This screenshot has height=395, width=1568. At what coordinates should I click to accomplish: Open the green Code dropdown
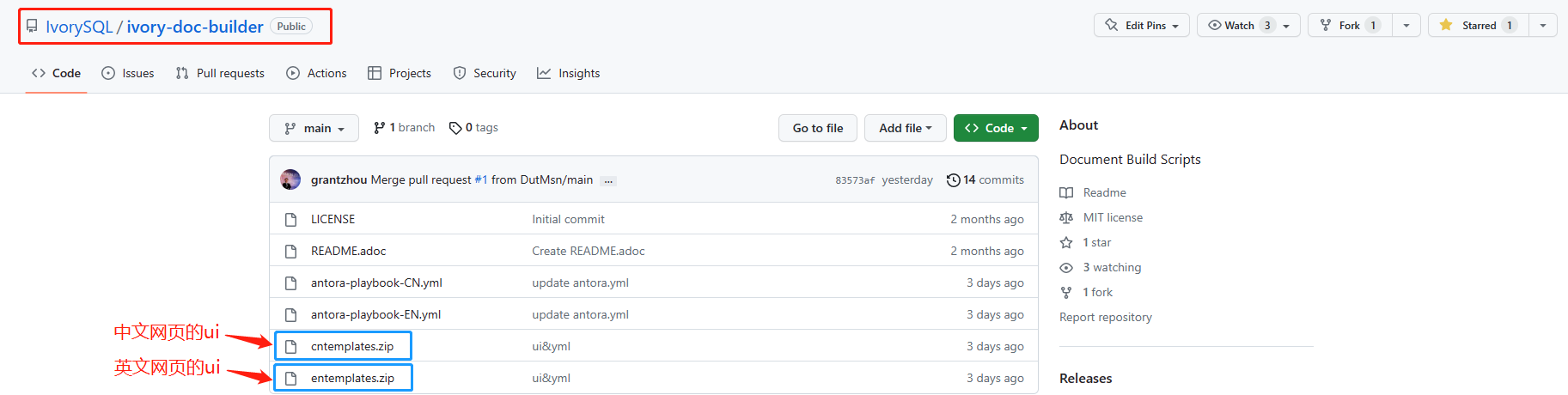(996, 128)
